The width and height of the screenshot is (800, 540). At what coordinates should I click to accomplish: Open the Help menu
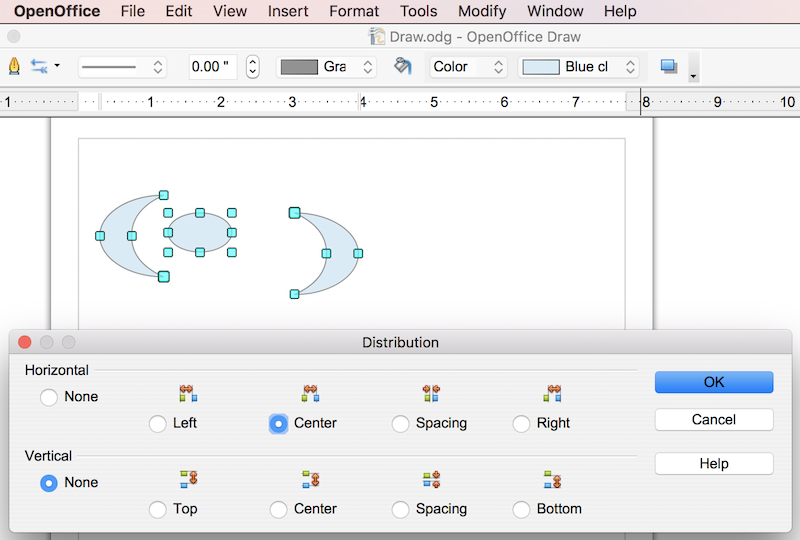click(x=620, y=11)
